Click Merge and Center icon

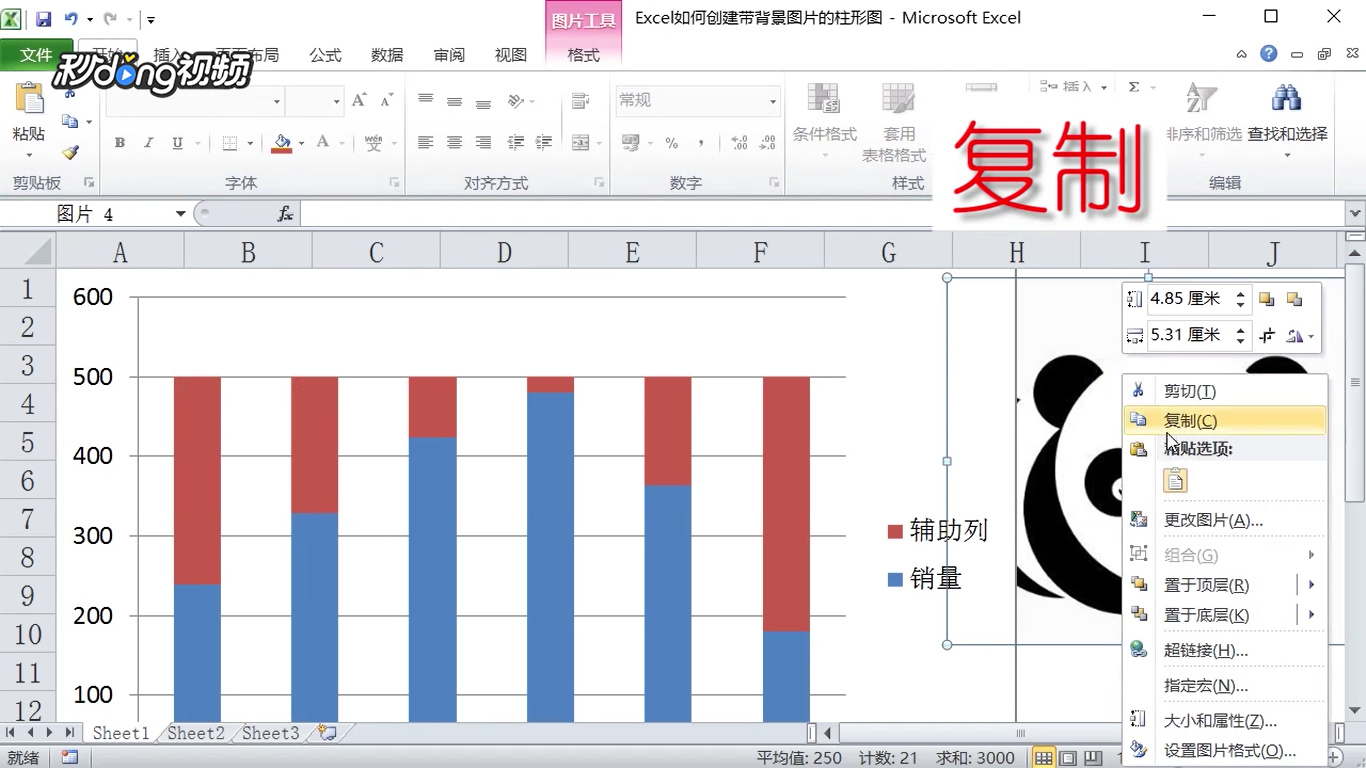point(580,143)
